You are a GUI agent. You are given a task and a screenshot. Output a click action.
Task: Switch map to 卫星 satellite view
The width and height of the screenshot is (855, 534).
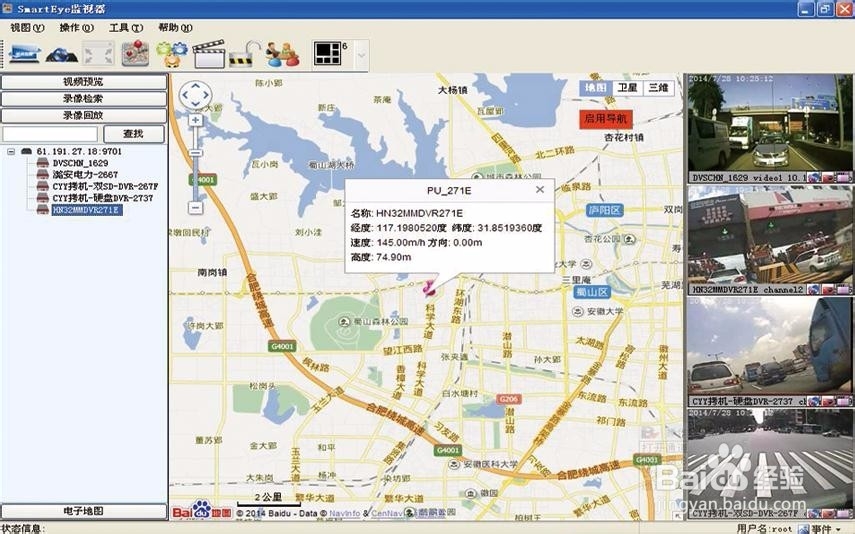pyautogui.click(x=627, y=88)
